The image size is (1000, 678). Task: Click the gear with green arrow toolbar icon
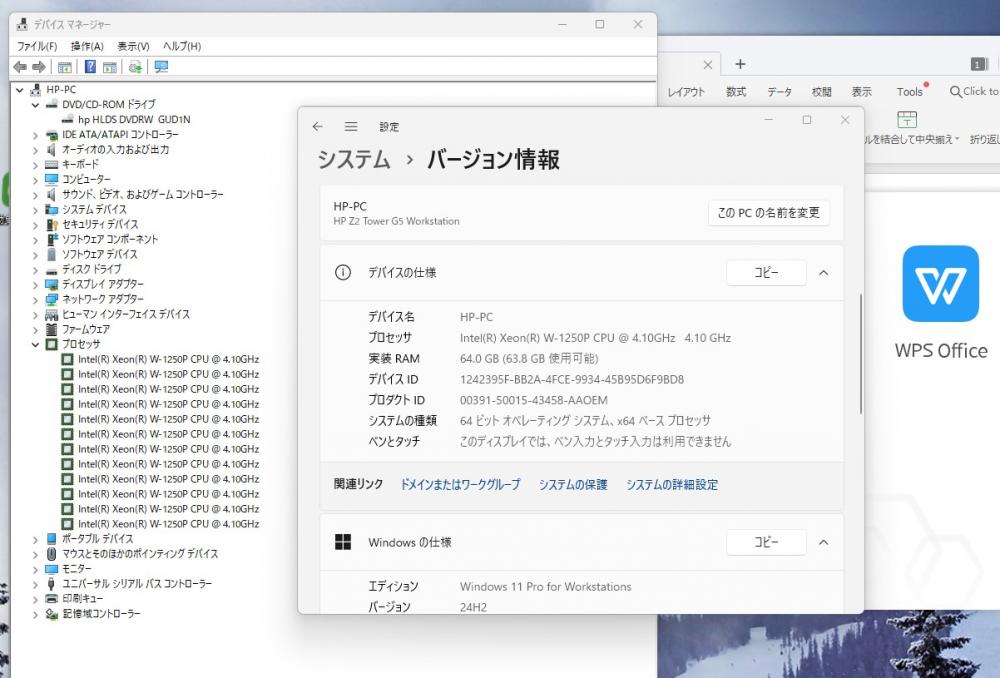(x=135, y=67)
